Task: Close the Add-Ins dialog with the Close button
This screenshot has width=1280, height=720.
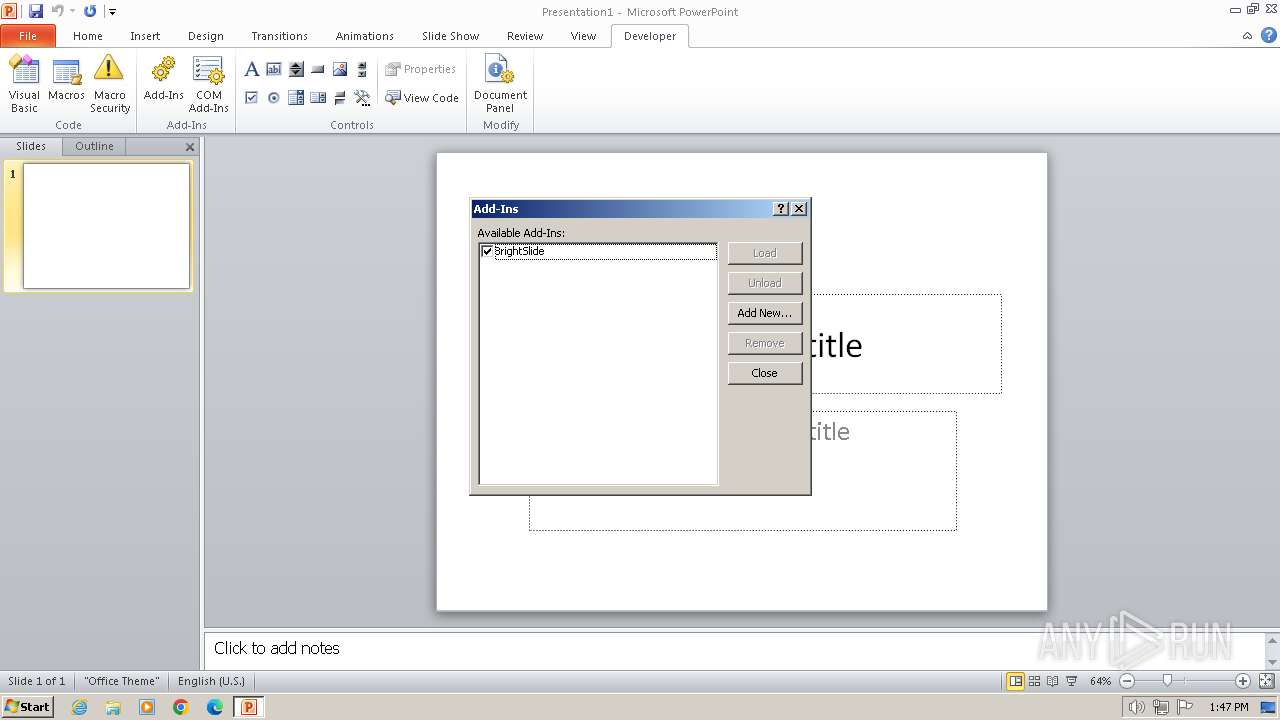Action: tap(765, 373)
